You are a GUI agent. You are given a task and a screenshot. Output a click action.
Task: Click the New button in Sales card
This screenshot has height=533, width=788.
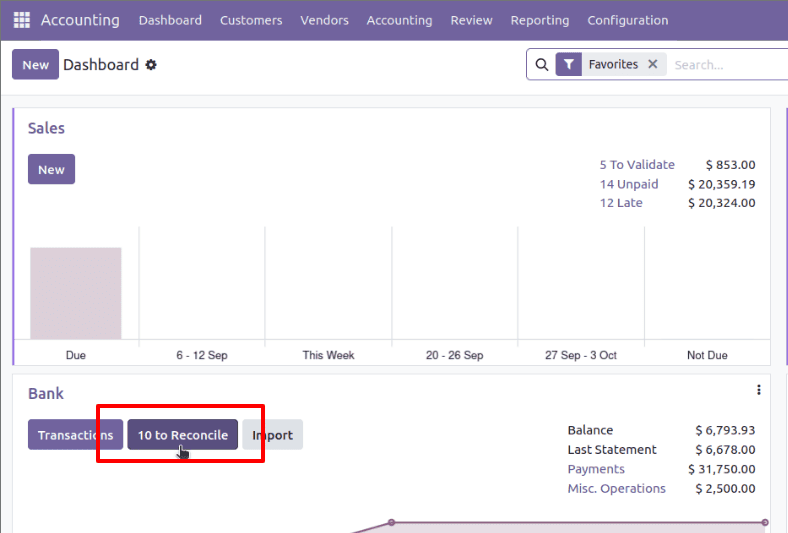(x=51, y=169)
